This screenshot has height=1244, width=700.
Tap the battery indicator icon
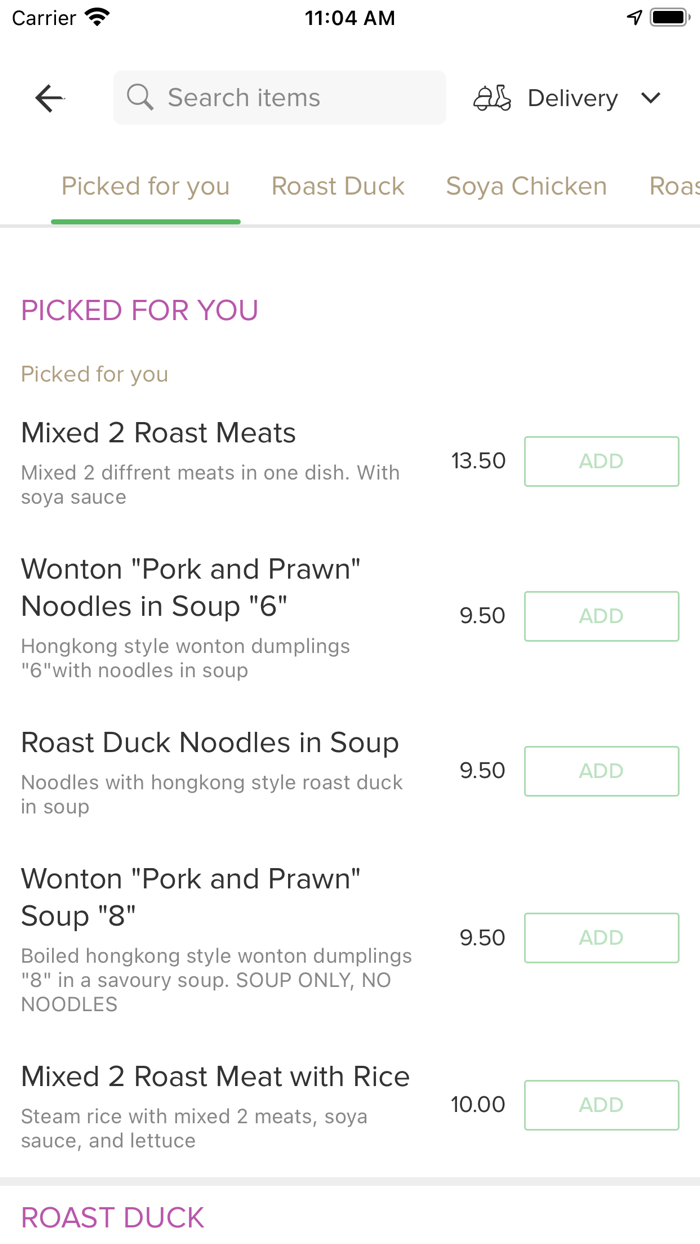tap(669, 18)
